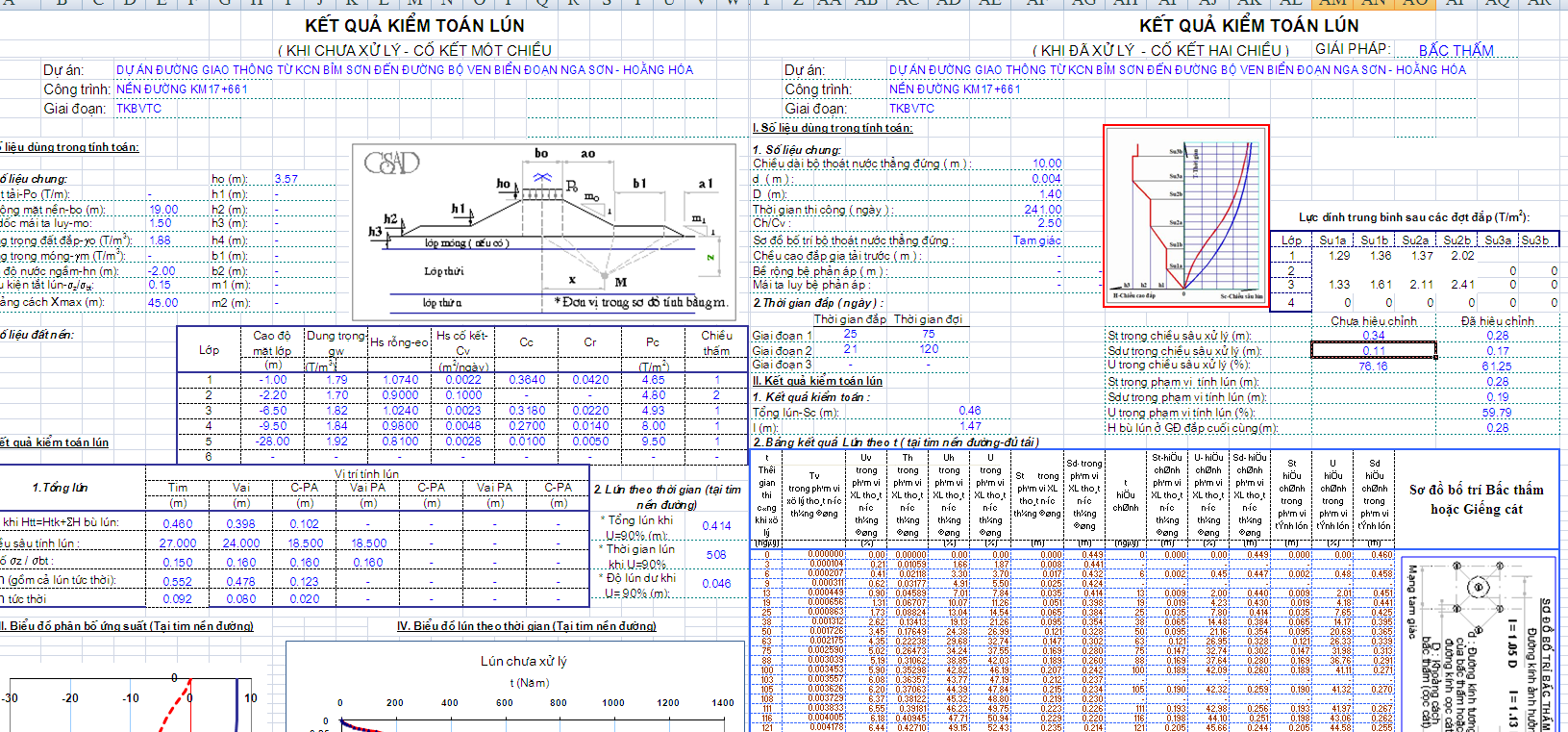Select U in settlement range 59.79
The width and height of the screenshot is (1568, 732).
(1497, 413)
